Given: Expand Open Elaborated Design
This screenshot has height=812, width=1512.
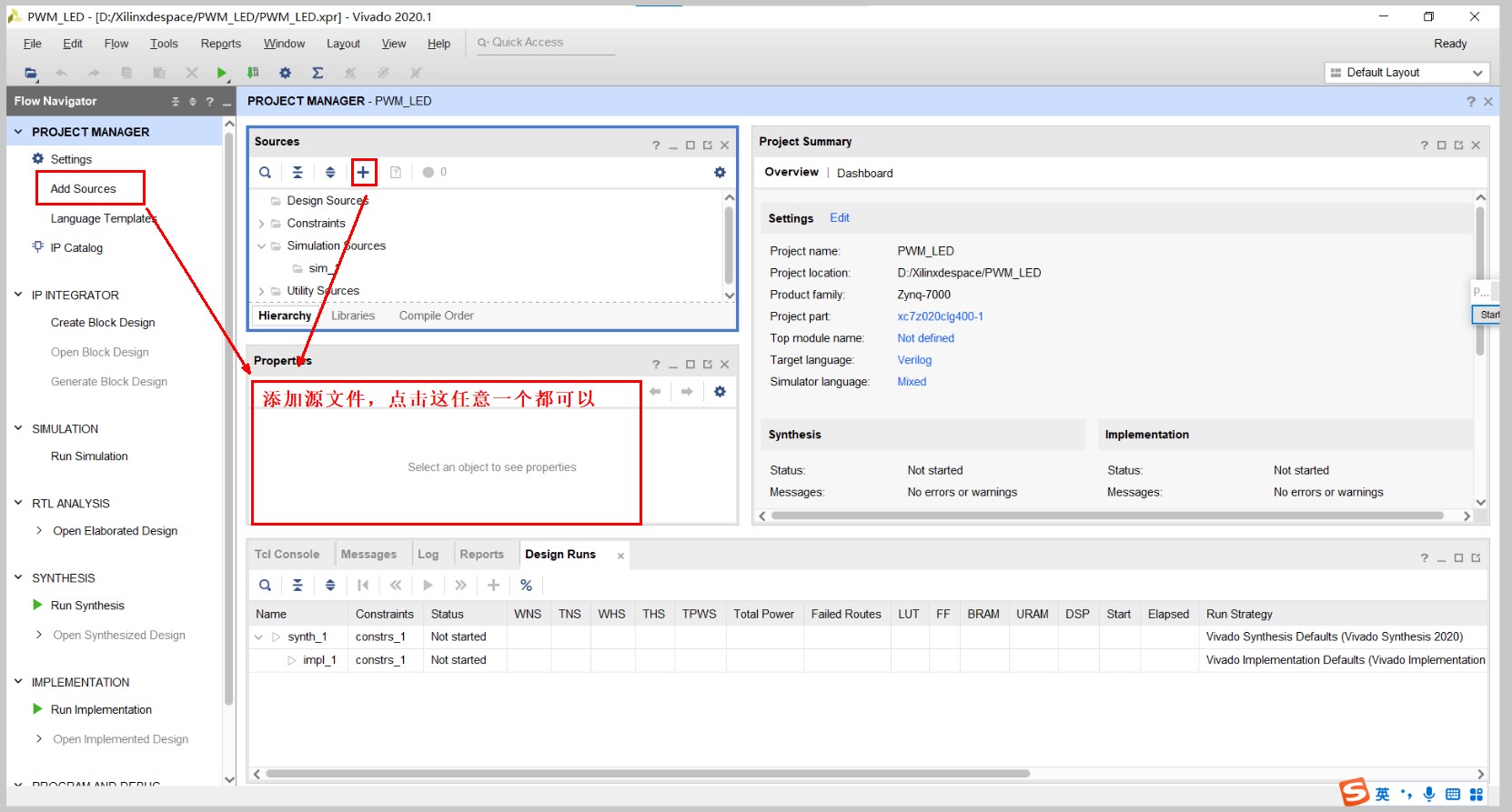Looking at the screenshot, I should pyautogui.click(x=38, y=530).
